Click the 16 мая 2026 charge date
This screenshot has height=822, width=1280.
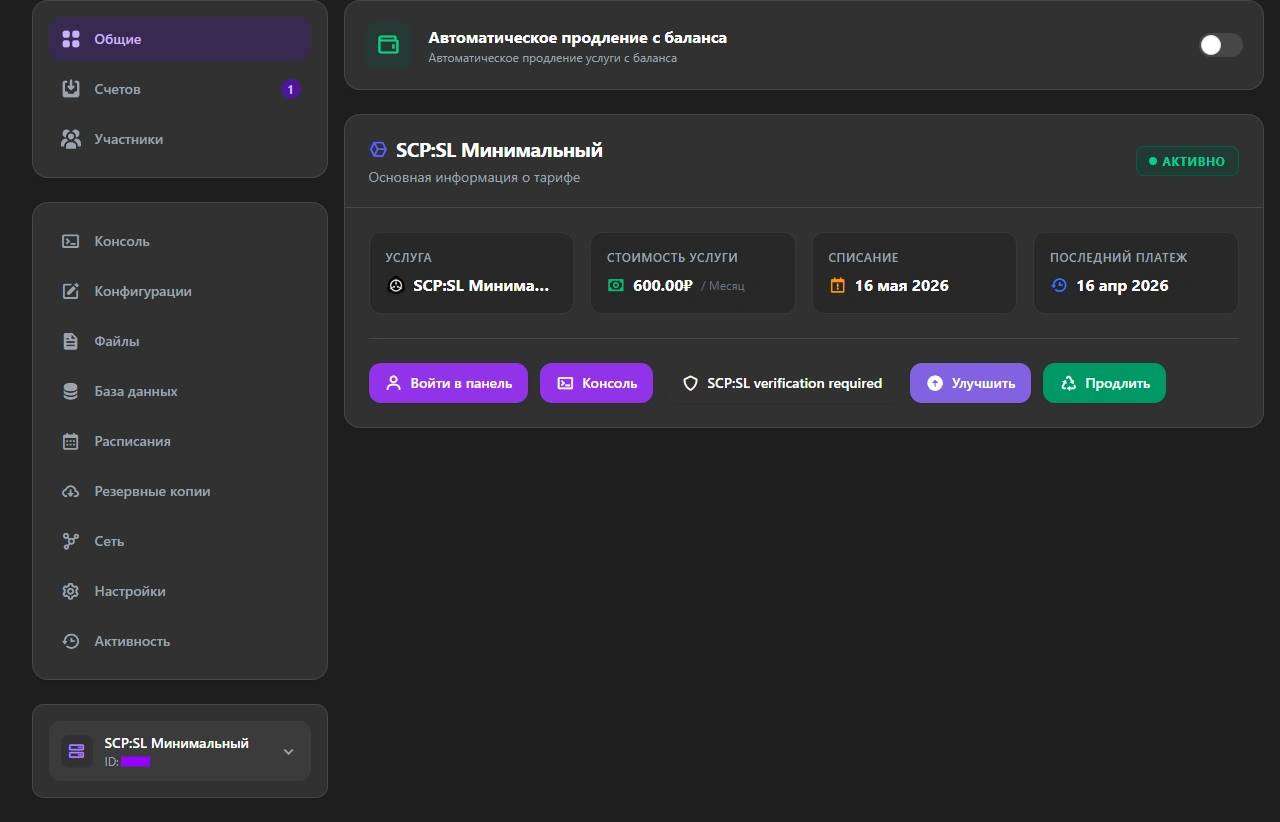click(x=902, y=285)
